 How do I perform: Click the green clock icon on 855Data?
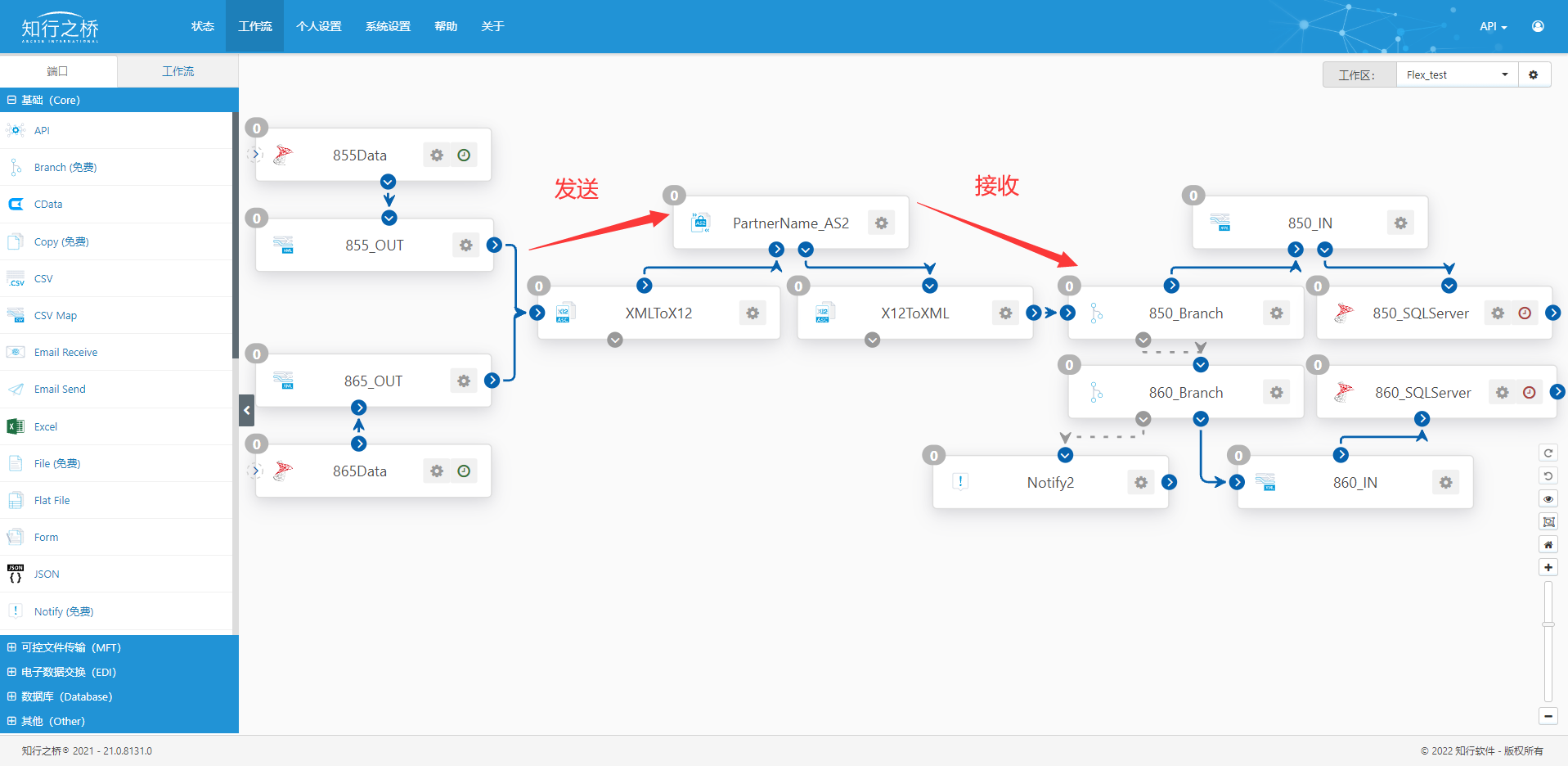(x=464, y=155)
